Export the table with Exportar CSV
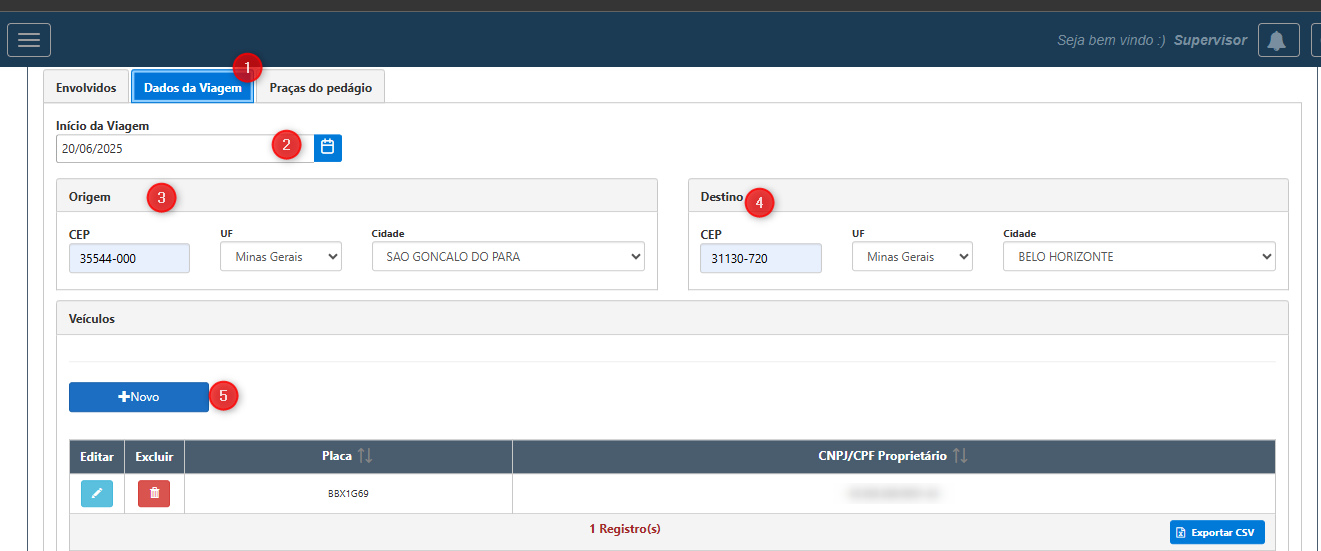 [x=1217, y=532]
